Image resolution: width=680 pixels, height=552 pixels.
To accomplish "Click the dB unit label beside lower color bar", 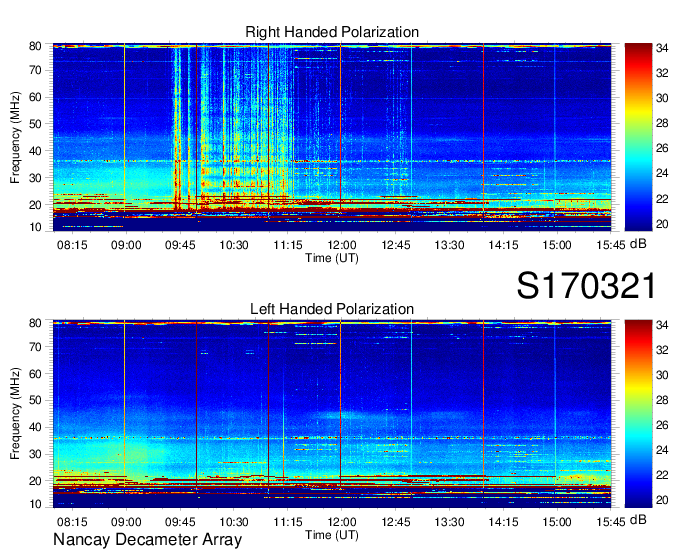I will coord(638,519).
